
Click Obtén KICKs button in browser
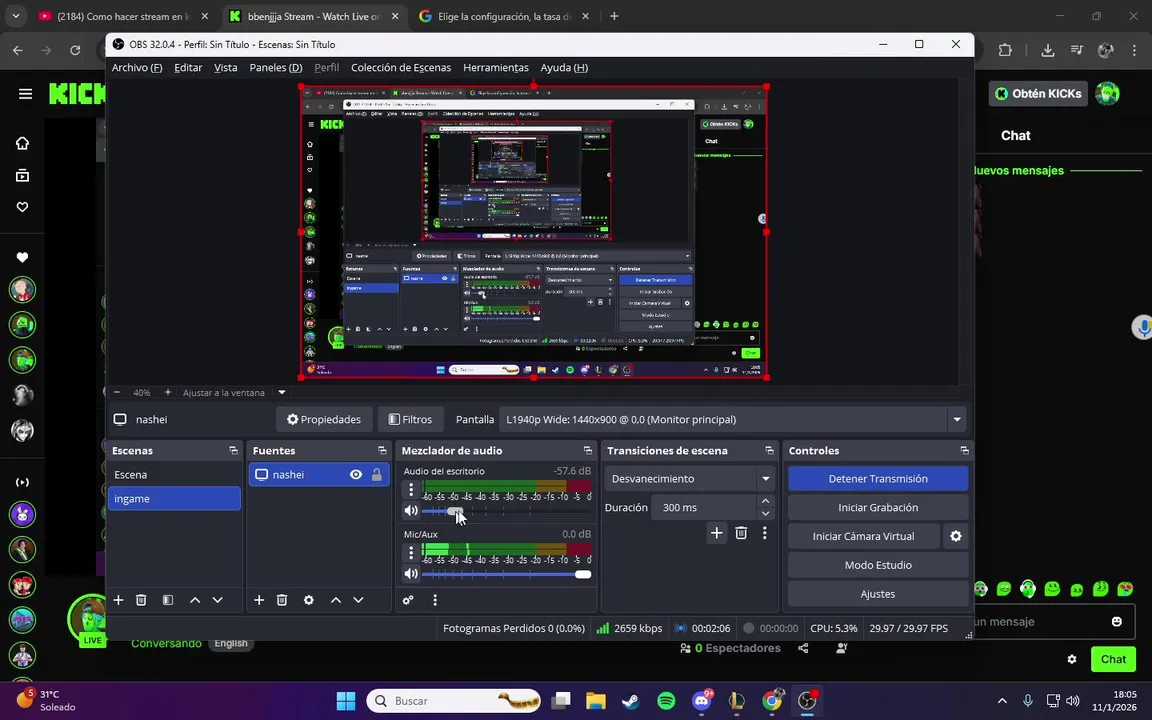1038,93
